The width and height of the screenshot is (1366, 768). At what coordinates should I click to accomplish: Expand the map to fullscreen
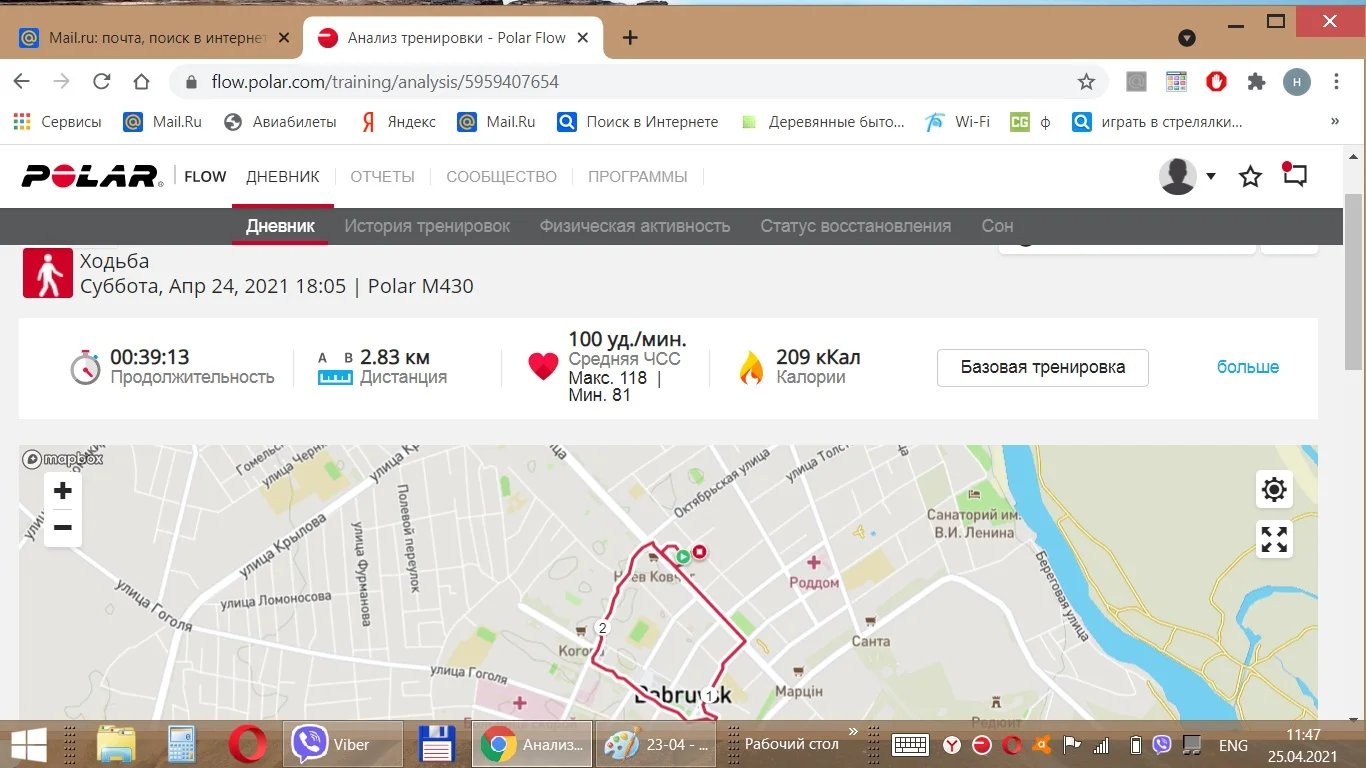coord(1274,539)
